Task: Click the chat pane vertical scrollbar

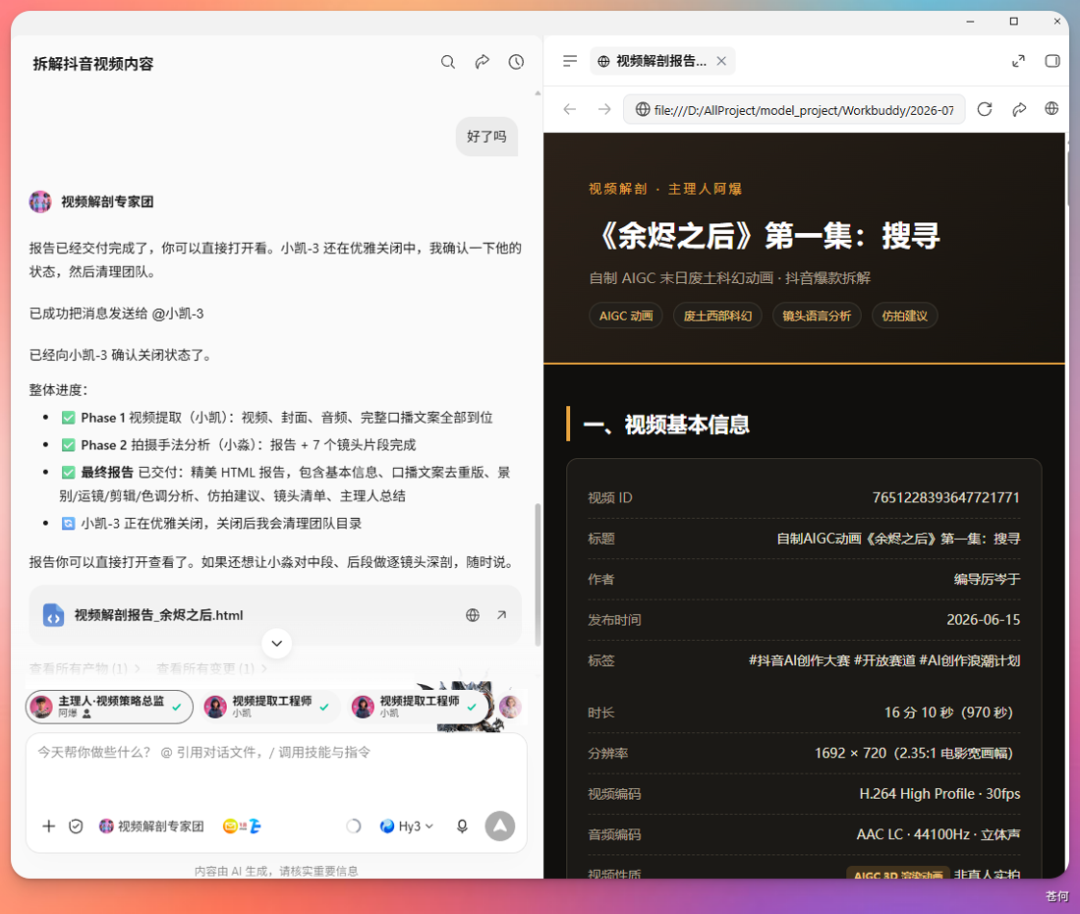Action: 537,574
